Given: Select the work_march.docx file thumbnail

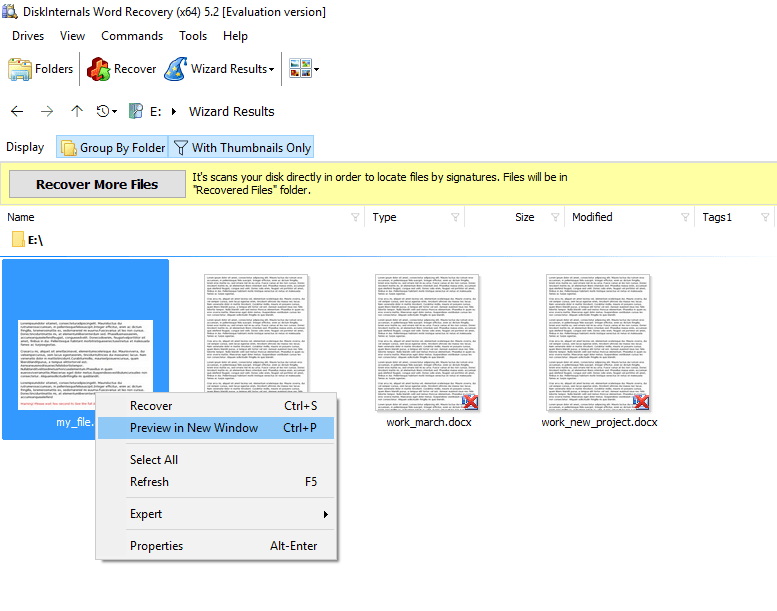Looking at the screenshot, I should pyautogui.click(x=428, y=341).
